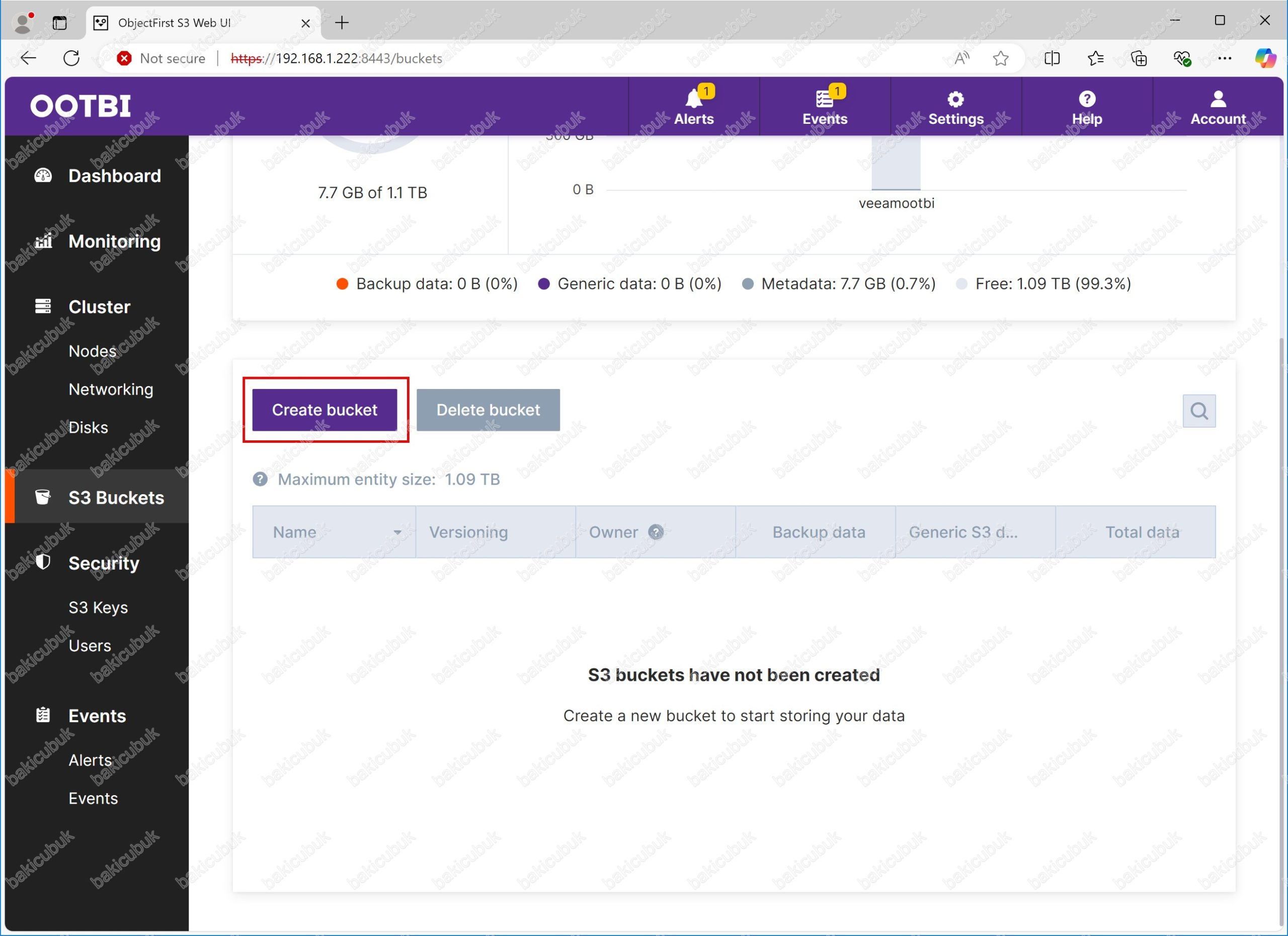Open Networking under Cluster
Image resolution: width=1288 pixels, height=936 pixels.
[x=111, y=389]
